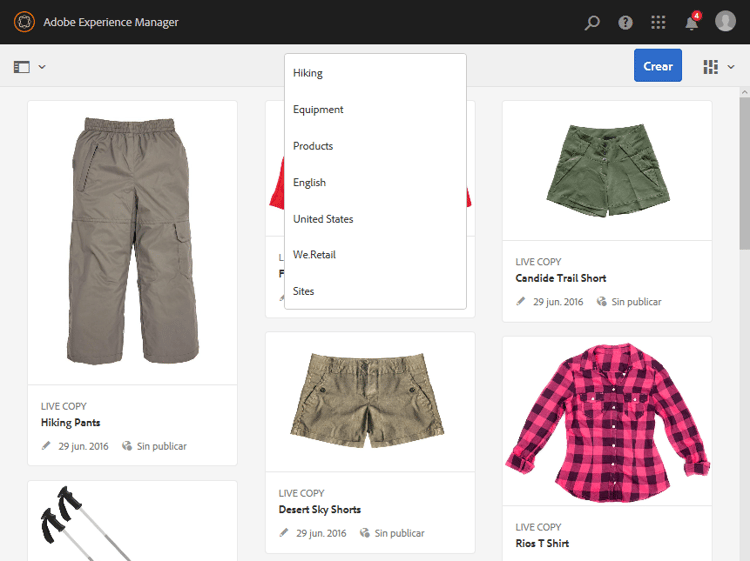Click pencil icon on Candide Trail Short card

tap(520, 301)
